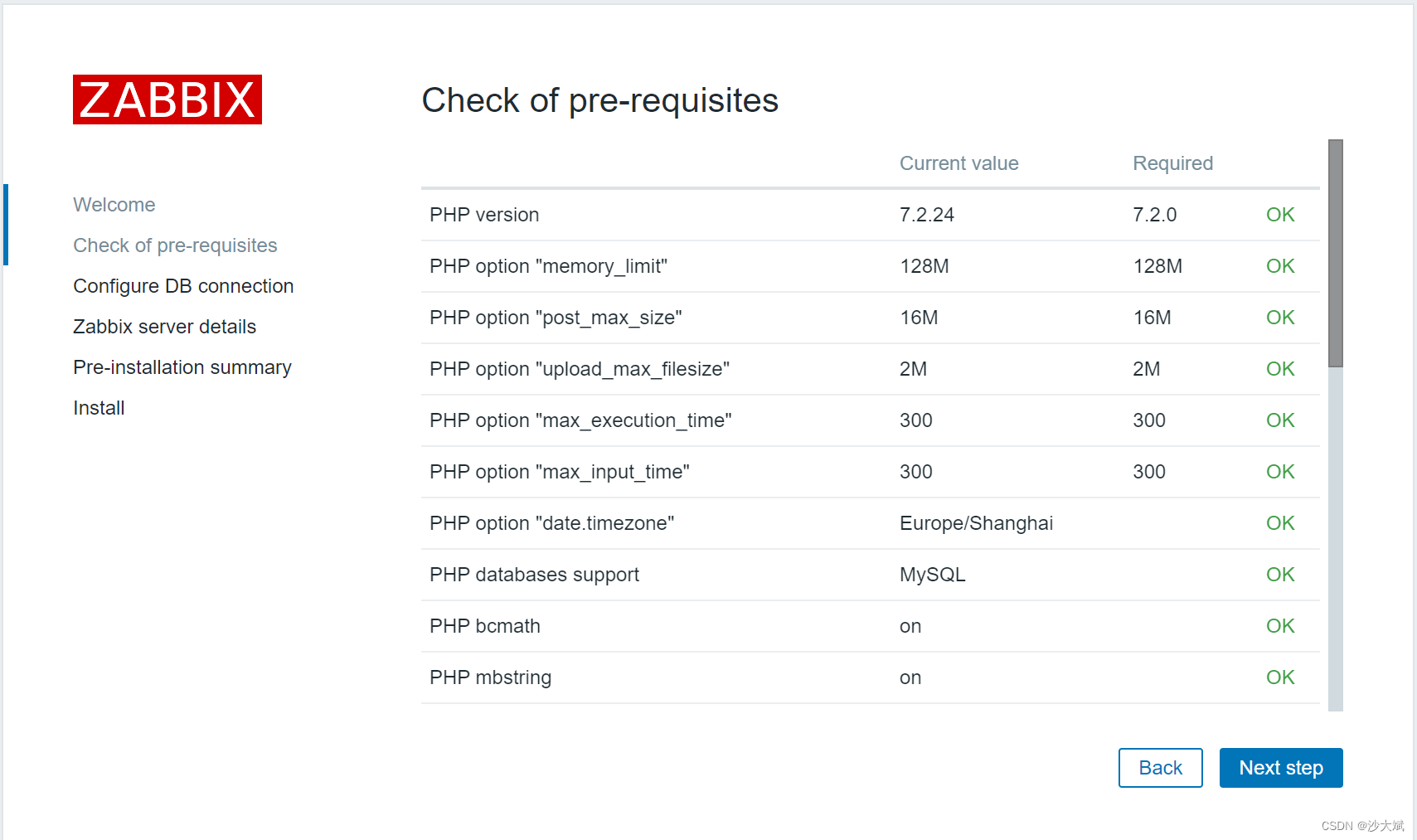The image size is (1417, 840).
Task: Click the ZABBIX logo
Action: pyautogui.click(x=167, y=100)
